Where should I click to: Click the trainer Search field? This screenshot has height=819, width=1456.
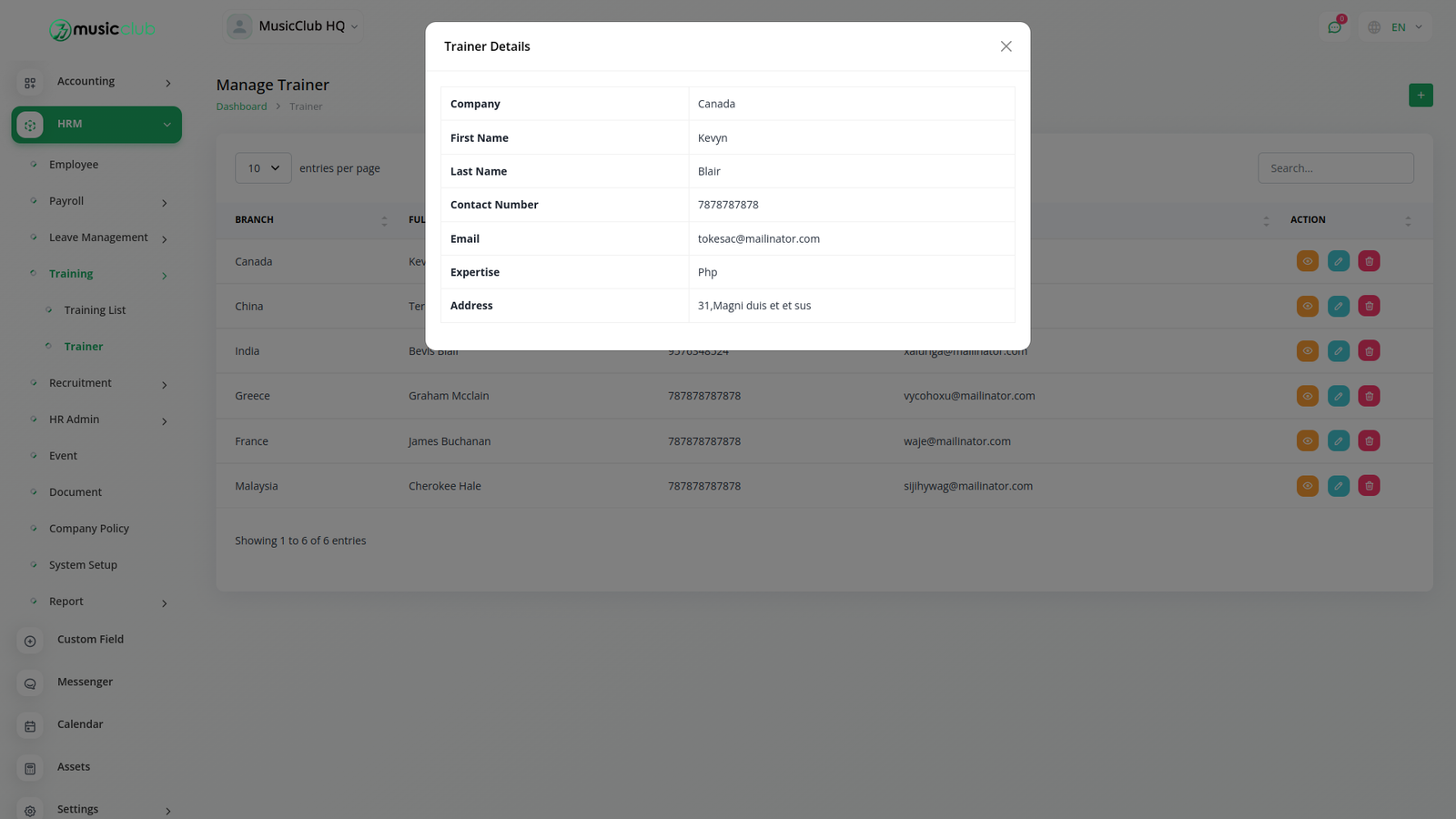1336,168
